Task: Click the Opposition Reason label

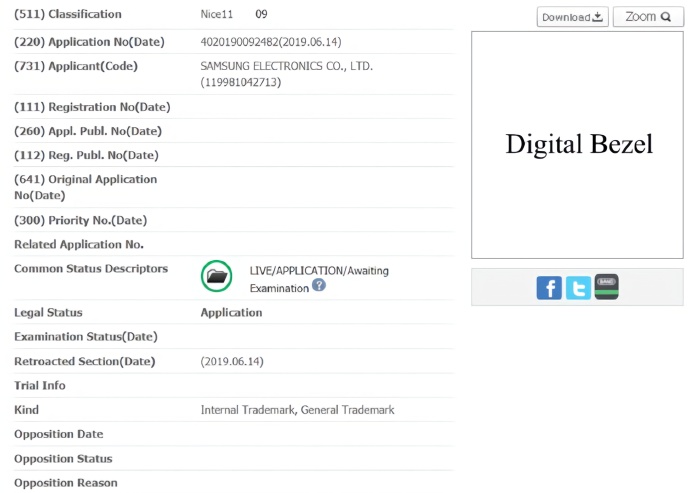Action: point(66,483)
